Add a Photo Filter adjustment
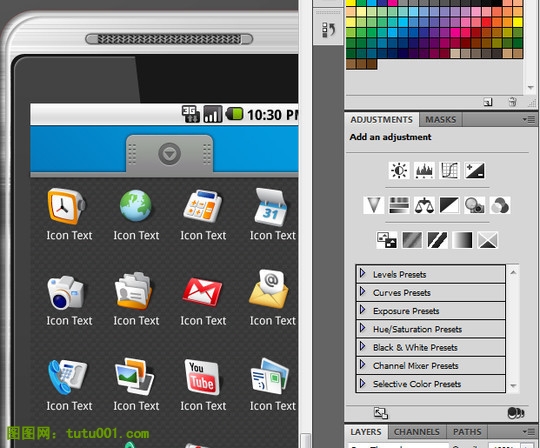The width and height of the screenshot is (540, 448). coord(475,205)
